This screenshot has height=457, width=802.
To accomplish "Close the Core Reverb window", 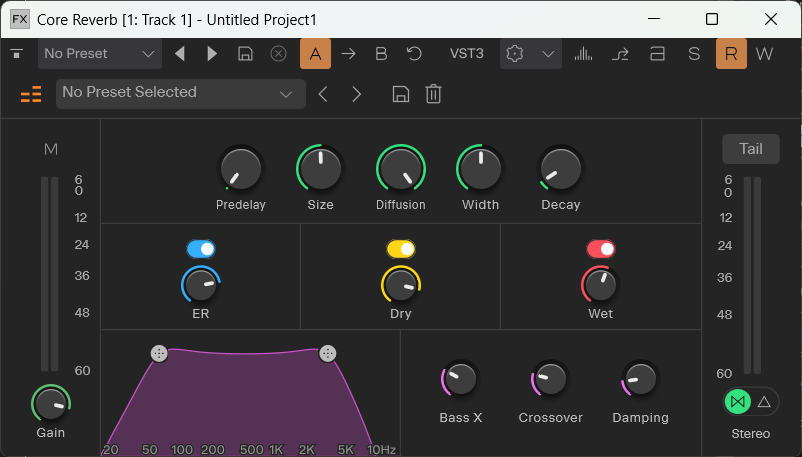I will 770,19.
